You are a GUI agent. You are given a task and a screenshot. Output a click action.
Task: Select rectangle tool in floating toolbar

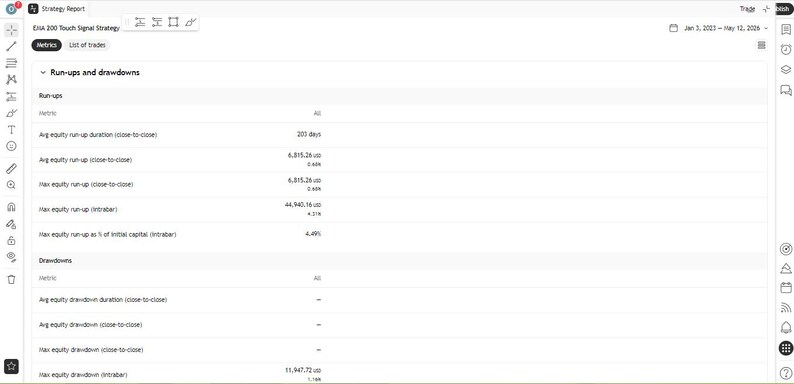pos(173,22)
